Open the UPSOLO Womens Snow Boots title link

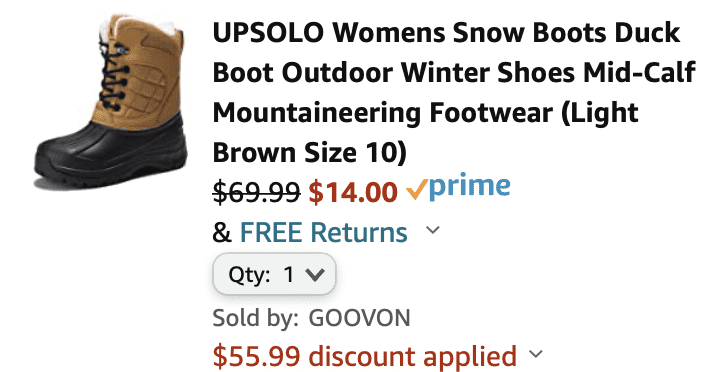(x=454, y=92)
